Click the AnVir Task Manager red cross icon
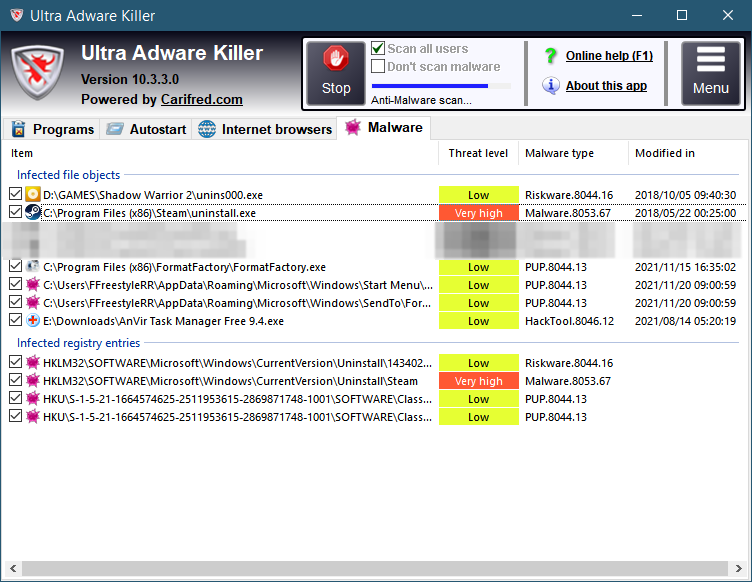Viewport: 752px width, 582px height. point(33,320)
